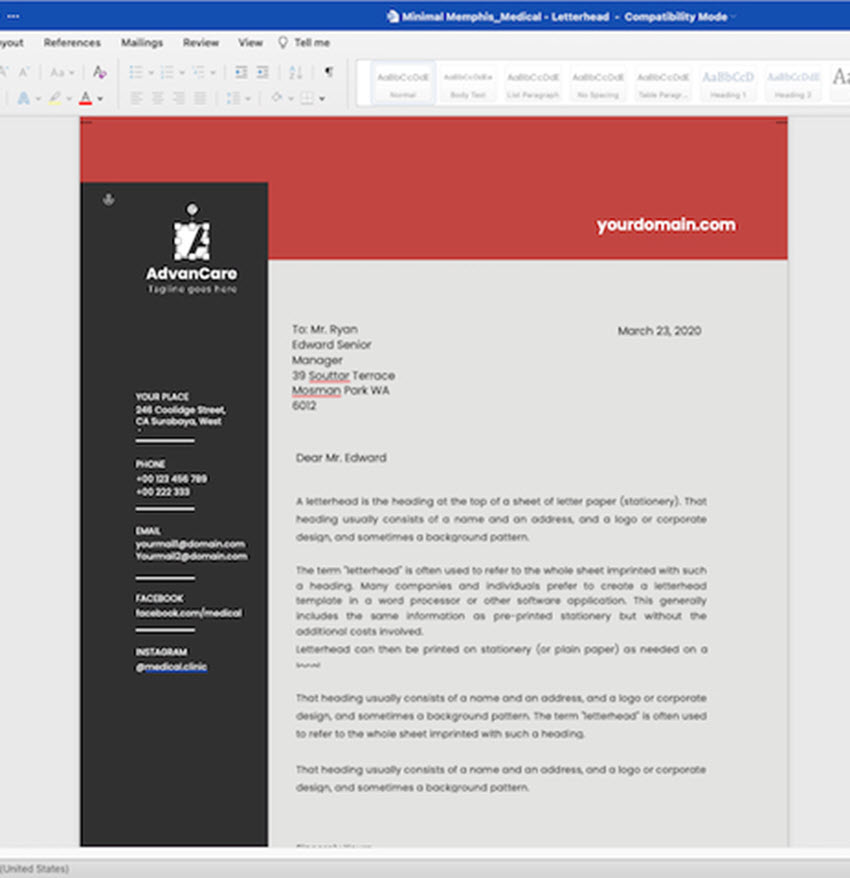Apply the Table Paragraph style
This screenshot has height=878, width=850.
(x=663, y=83)
